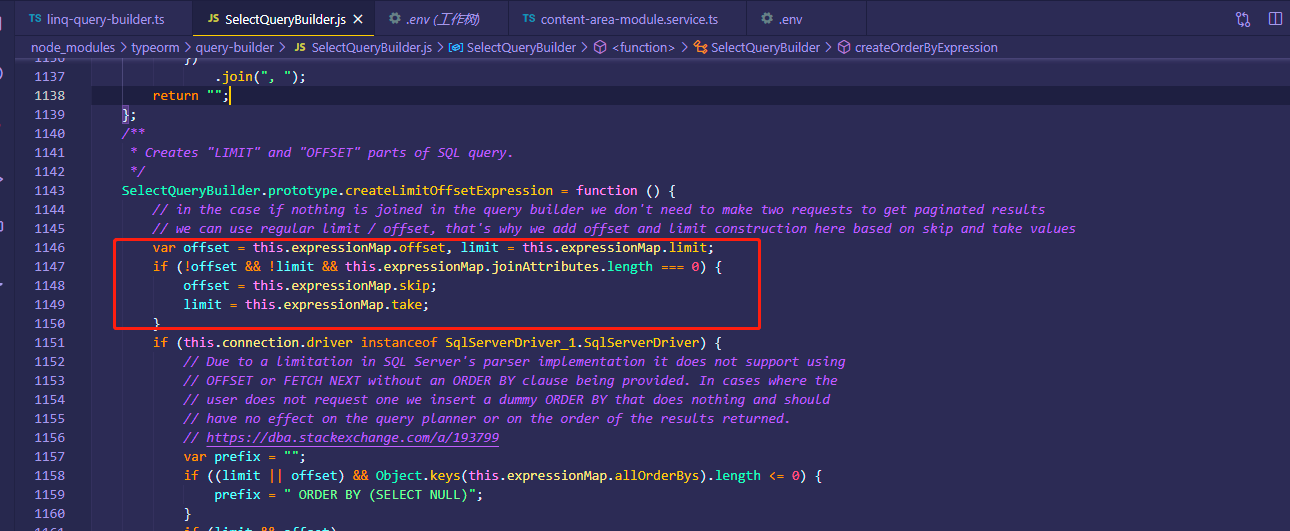The image size is (1290, 531).
Task: Click line number 1138 in the gutter
Action: 49,95
